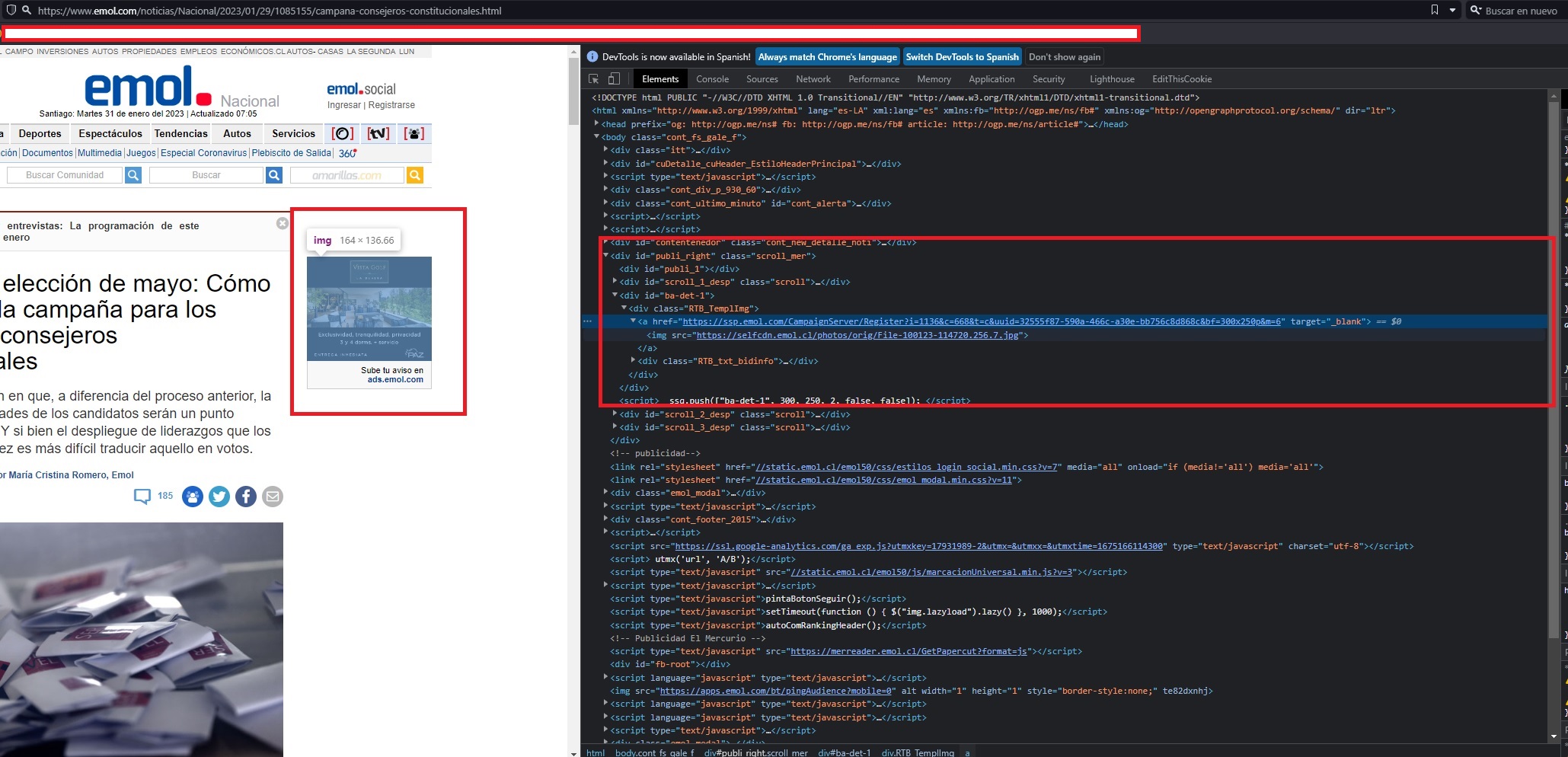Toggle the device toolbar in DevTools
This screenshot has width=1568, height=757.
tap(613, 78)
